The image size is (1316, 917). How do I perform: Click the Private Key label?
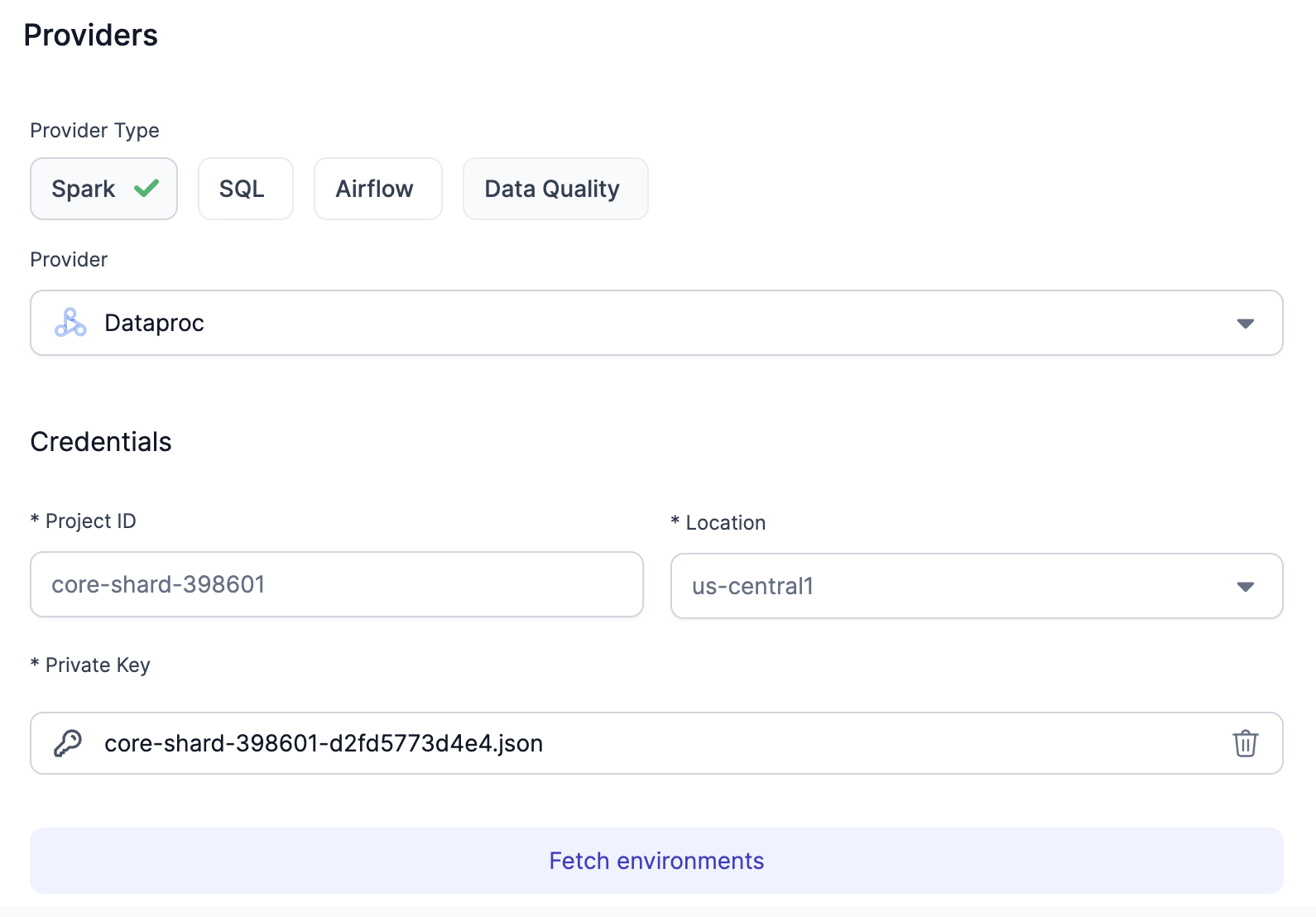coord(90,665)
